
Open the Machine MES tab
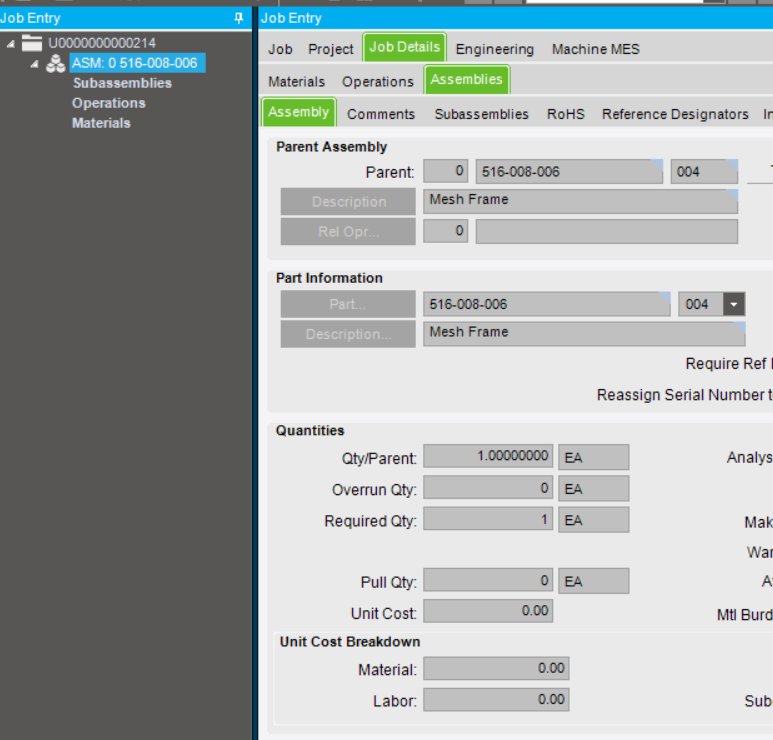[x=595, y=49]
